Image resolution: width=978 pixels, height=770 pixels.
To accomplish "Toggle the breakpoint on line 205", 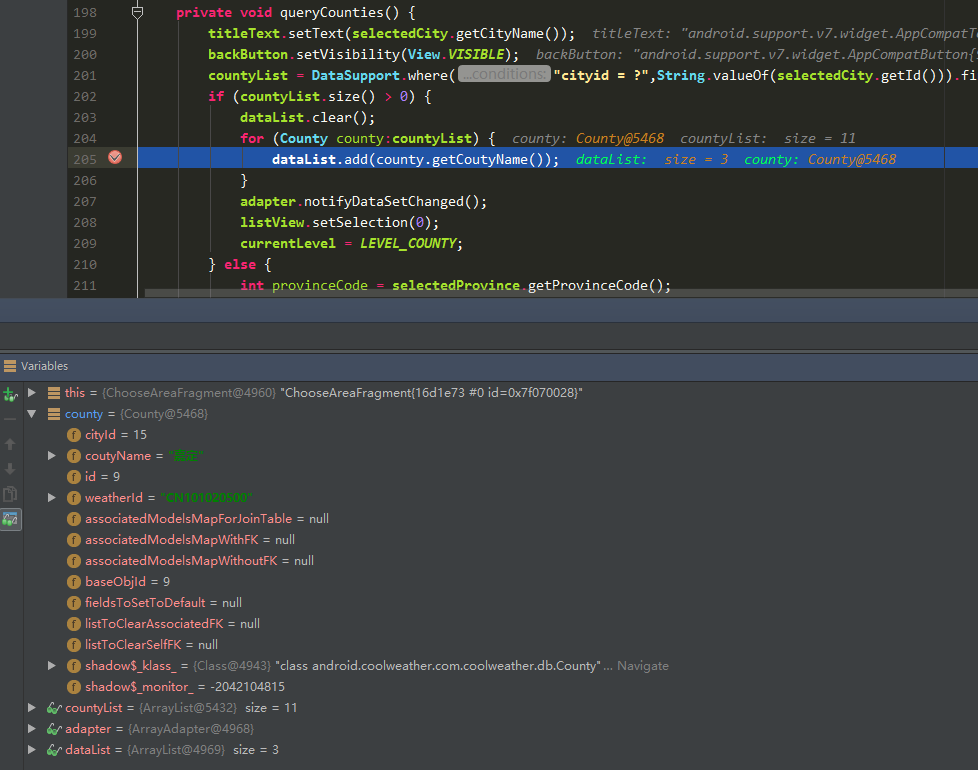I will tap(115, 158).
